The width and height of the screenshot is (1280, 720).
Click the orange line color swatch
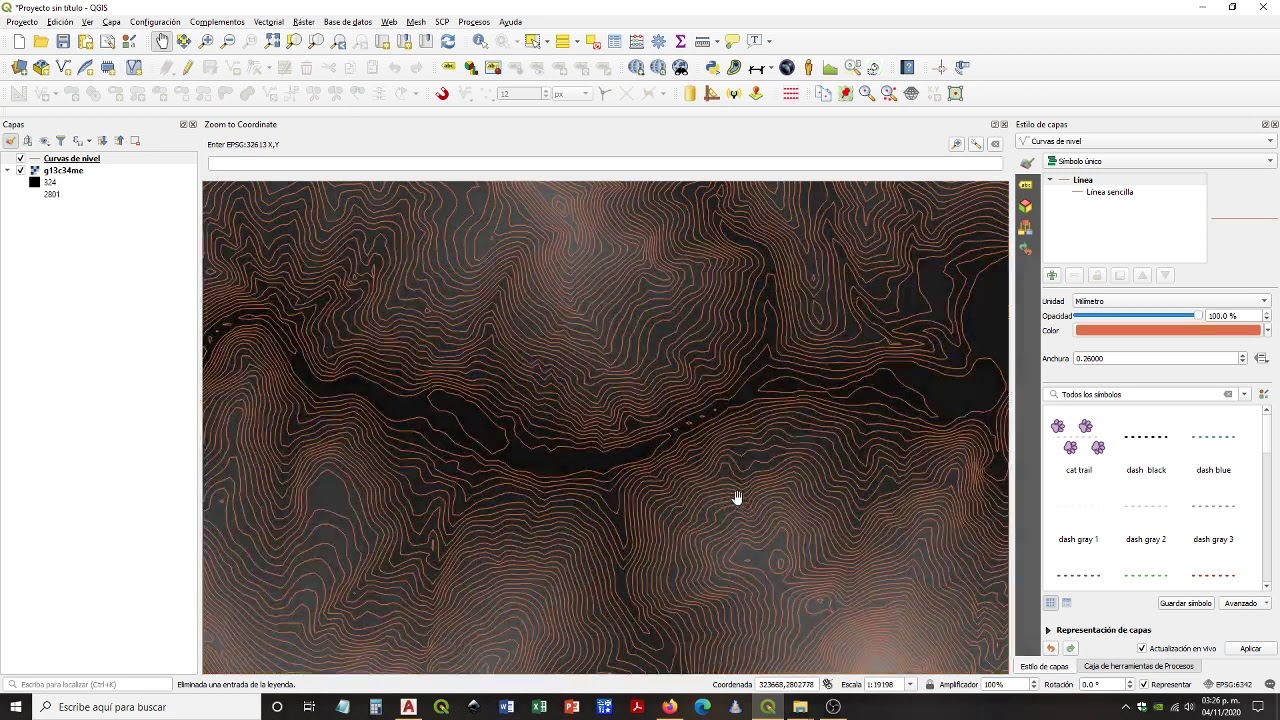(1167, 330)
